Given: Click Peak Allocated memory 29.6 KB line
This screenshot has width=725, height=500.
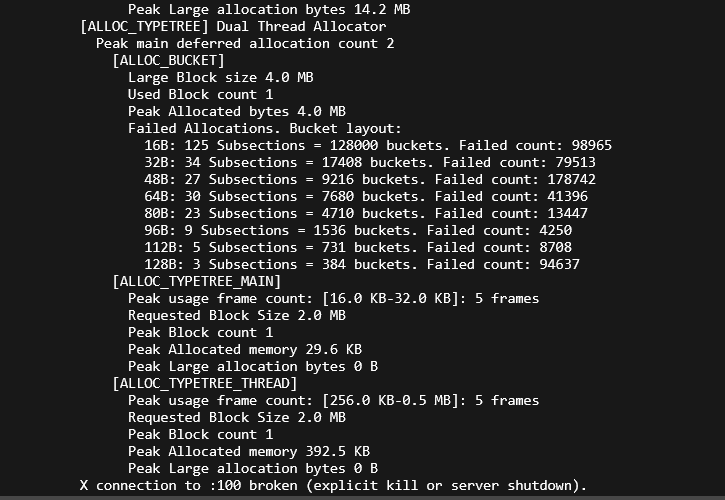Looking at the screenshot, I should click(245, 349).
